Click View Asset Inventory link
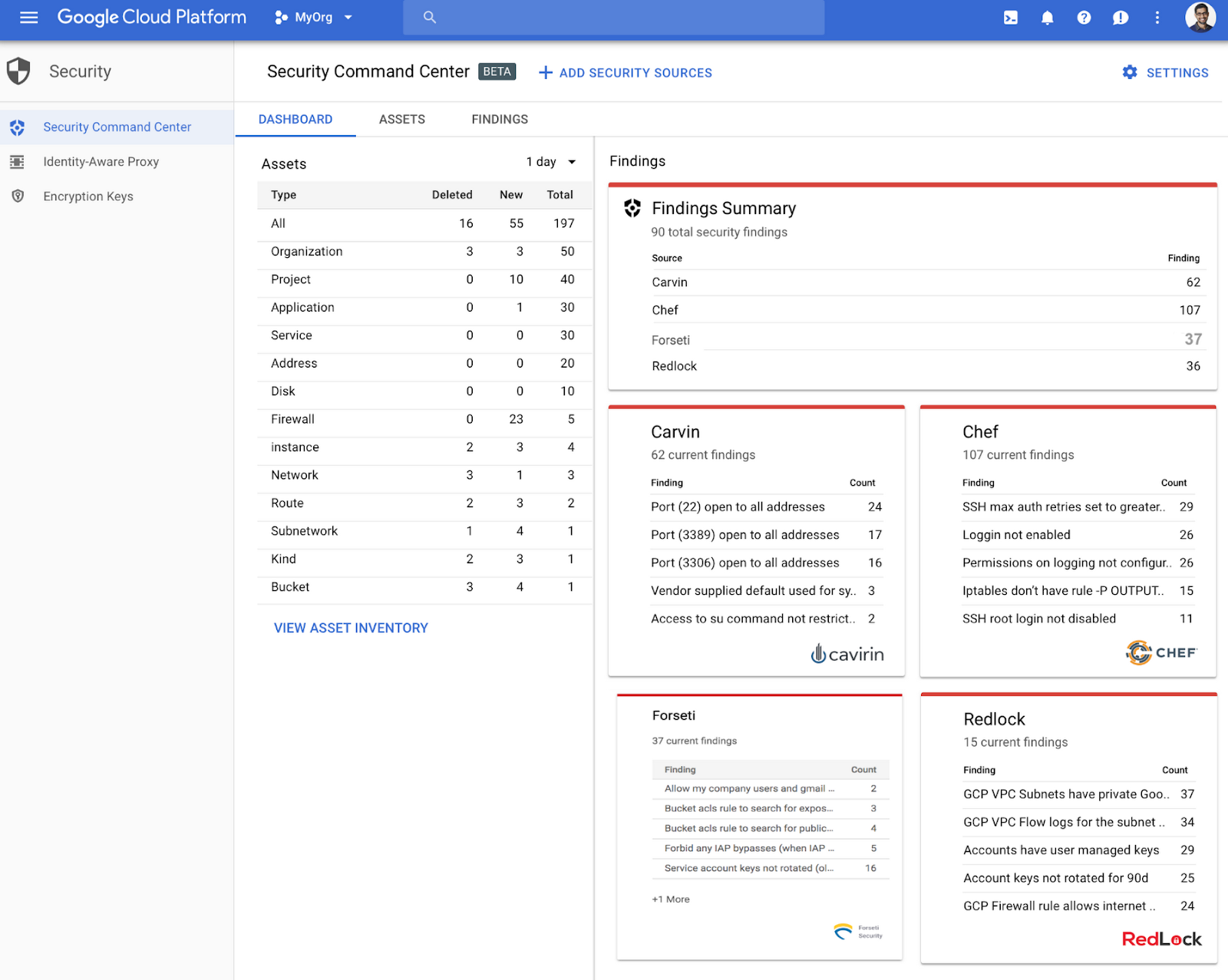The height and width of the screenshot is (980, 1228). pos(351,628)
